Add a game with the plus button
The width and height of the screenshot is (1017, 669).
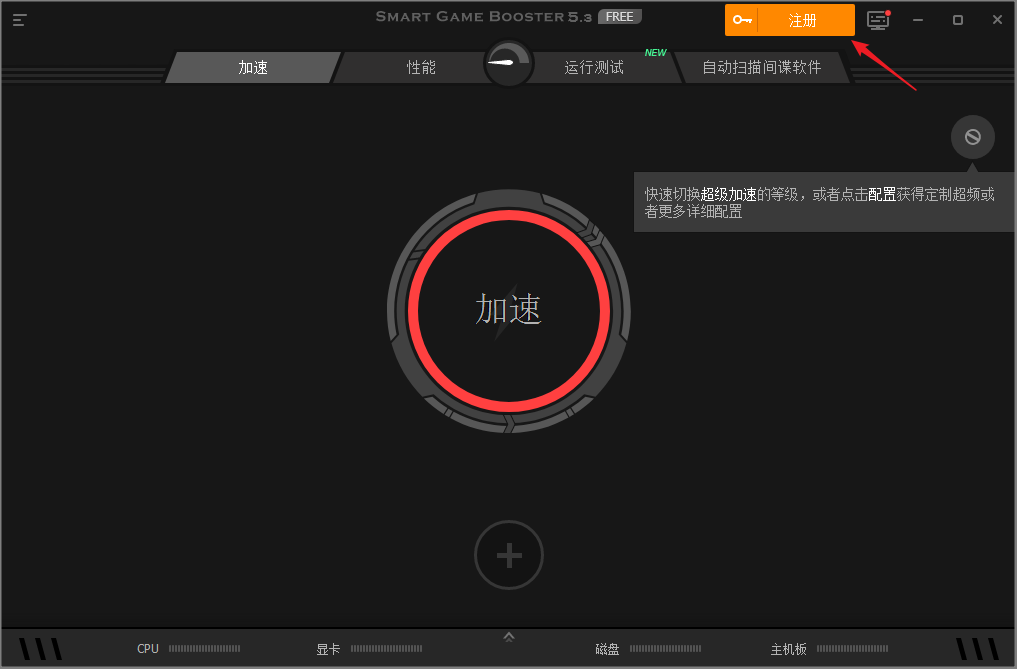(508, 555)
